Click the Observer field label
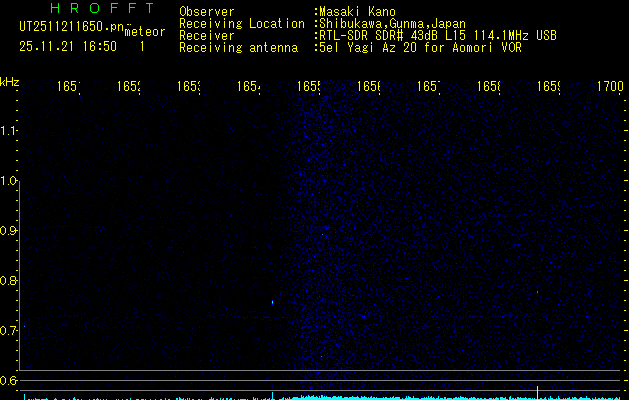 [x=207, y=12]
